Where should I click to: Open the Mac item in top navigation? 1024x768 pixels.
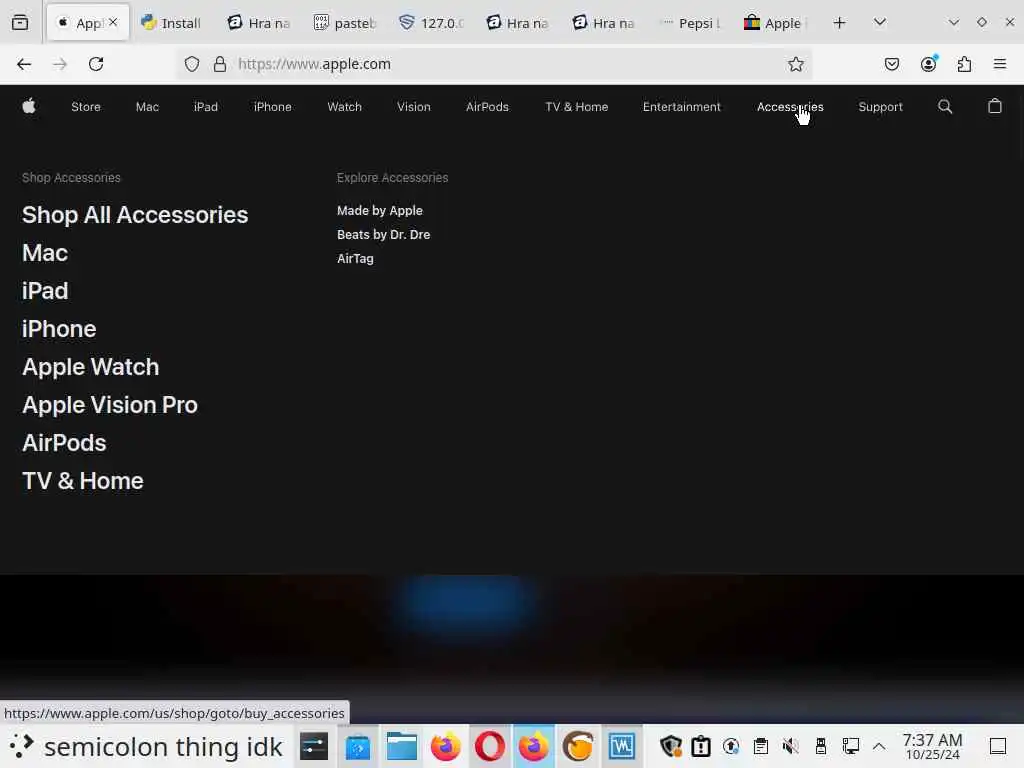click(x=147, y=106)
